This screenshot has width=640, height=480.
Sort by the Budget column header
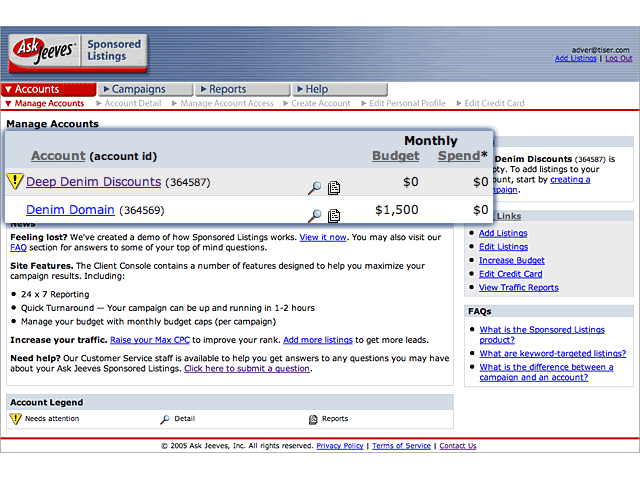[396, 156]
